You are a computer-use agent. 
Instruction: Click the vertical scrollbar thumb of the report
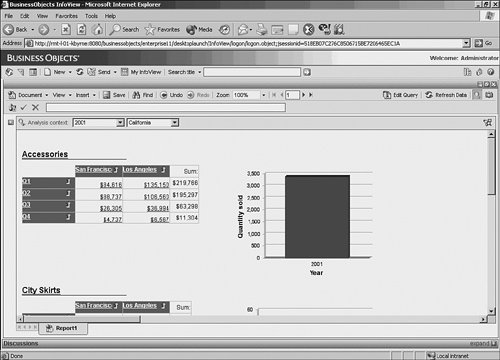(x=491, y=167)
